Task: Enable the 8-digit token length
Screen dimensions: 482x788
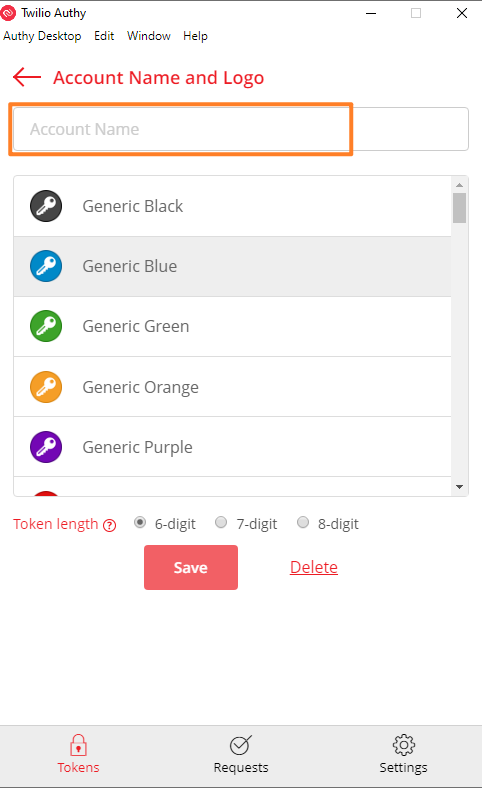Action: tap(303, 523)
